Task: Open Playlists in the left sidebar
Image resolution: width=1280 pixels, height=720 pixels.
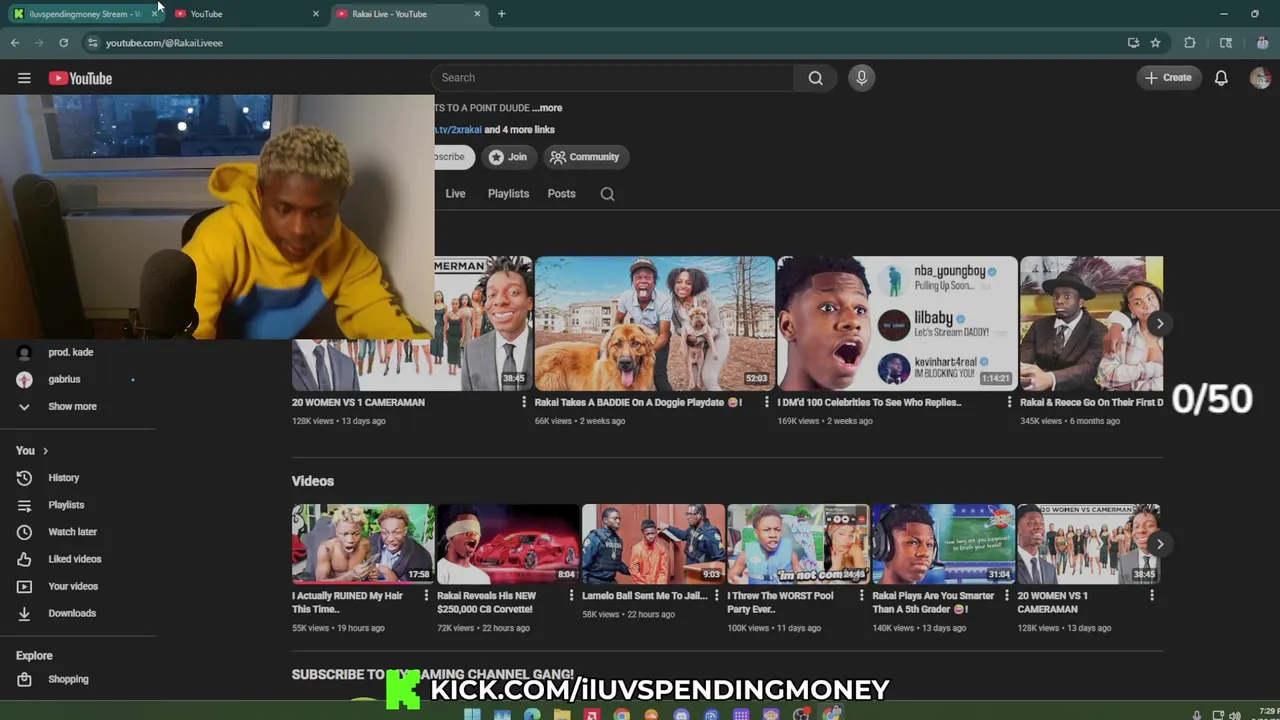Action: point(66,505)
